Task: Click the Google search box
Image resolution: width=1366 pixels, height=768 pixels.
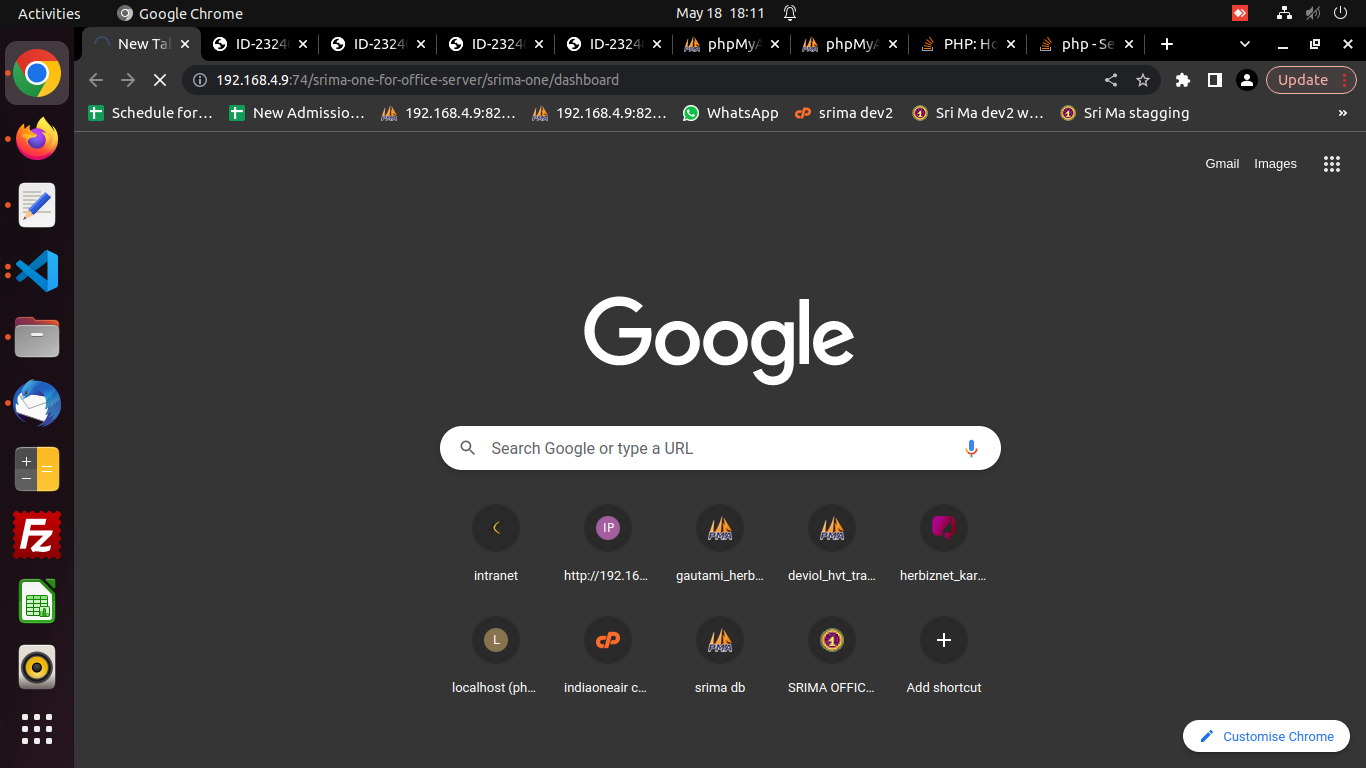Action: (720, 448)
